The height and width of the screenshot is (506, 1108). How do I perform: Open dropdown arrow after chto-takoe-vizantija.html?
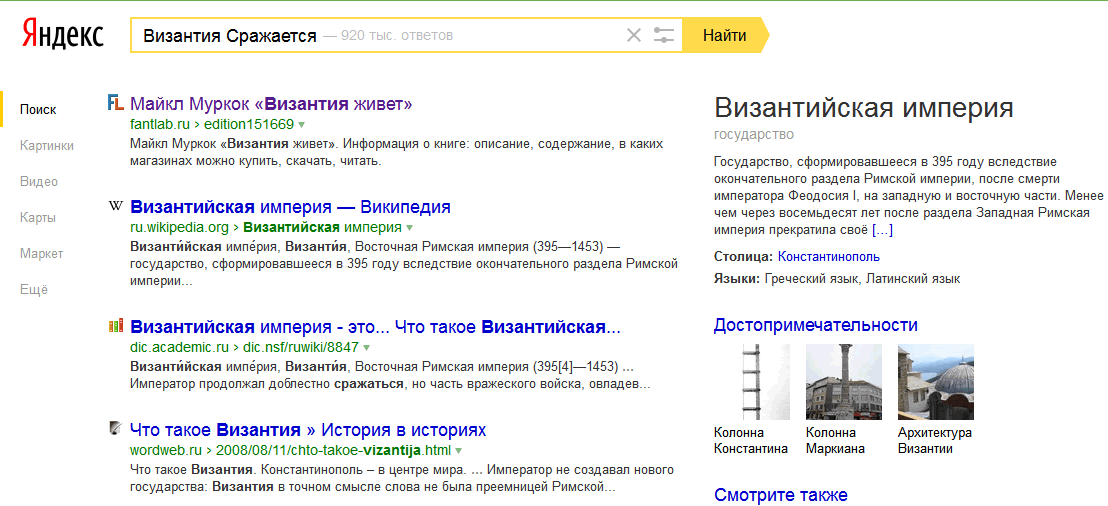[x=459, y=451]
